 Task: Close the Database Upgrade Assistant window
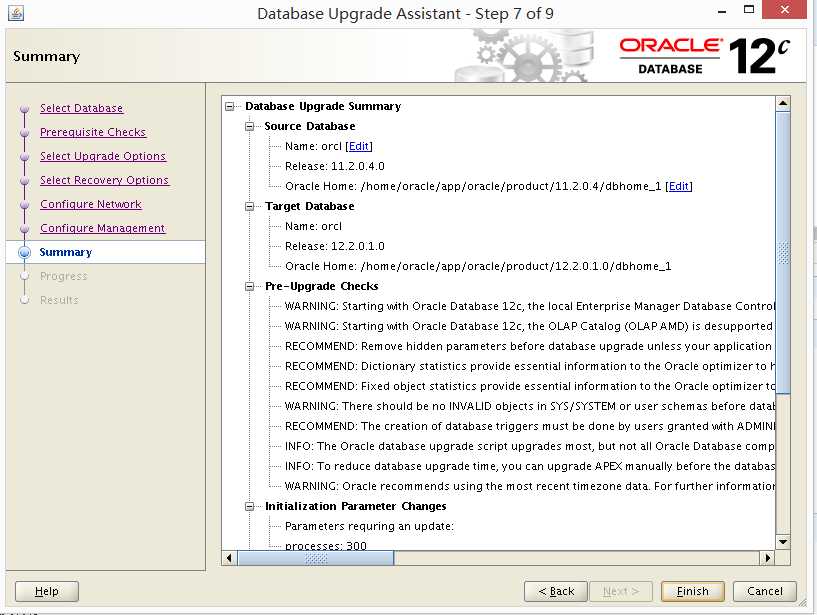coord(785,10)
